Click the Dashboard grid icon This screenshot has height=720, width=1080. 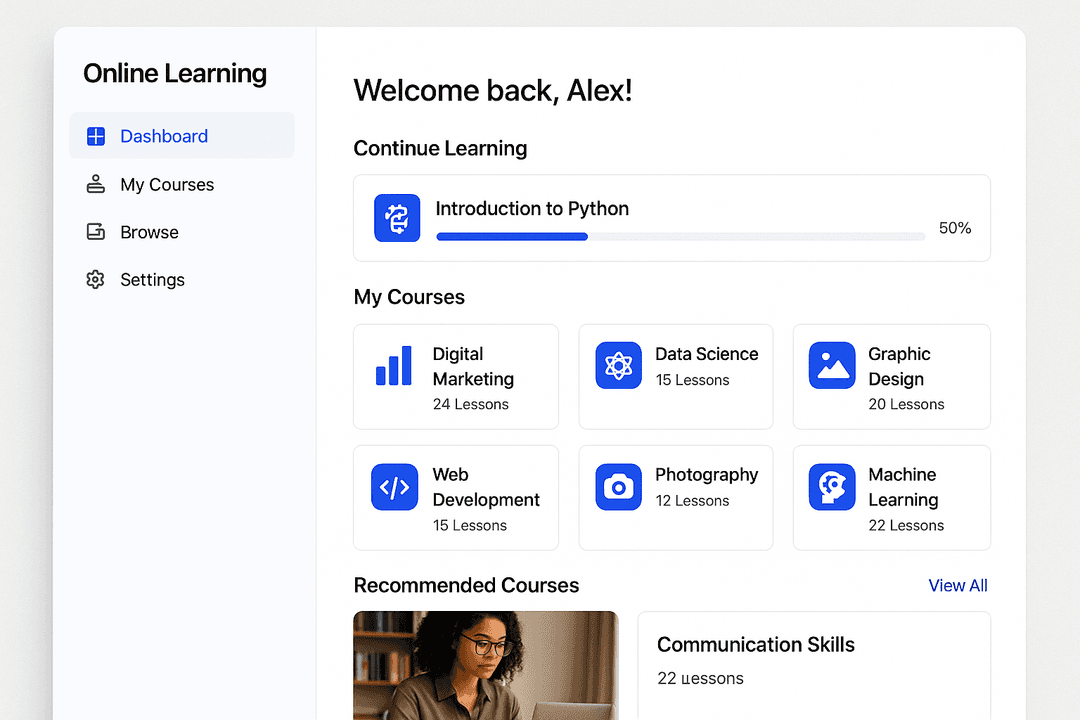[95, 135]
